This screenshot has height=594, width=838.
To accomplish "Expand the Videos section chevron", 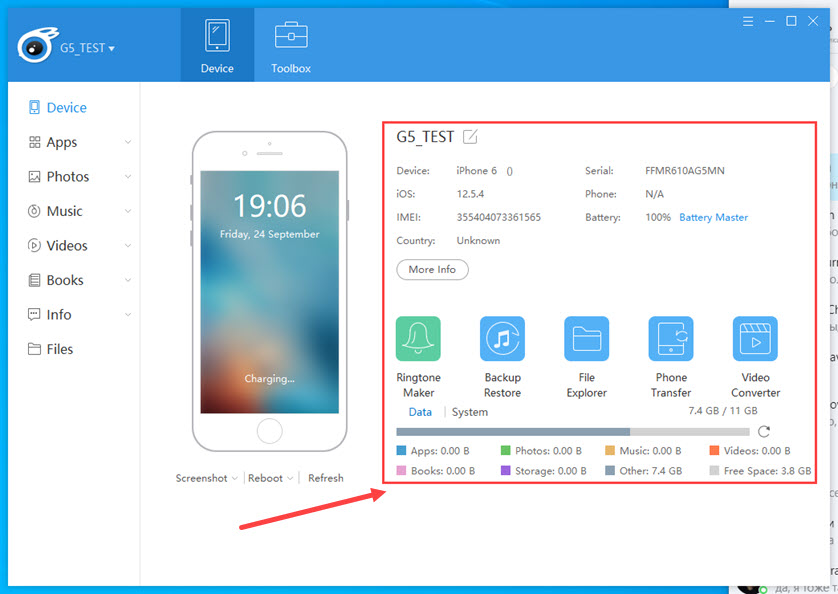I will [x=128, y=245].
